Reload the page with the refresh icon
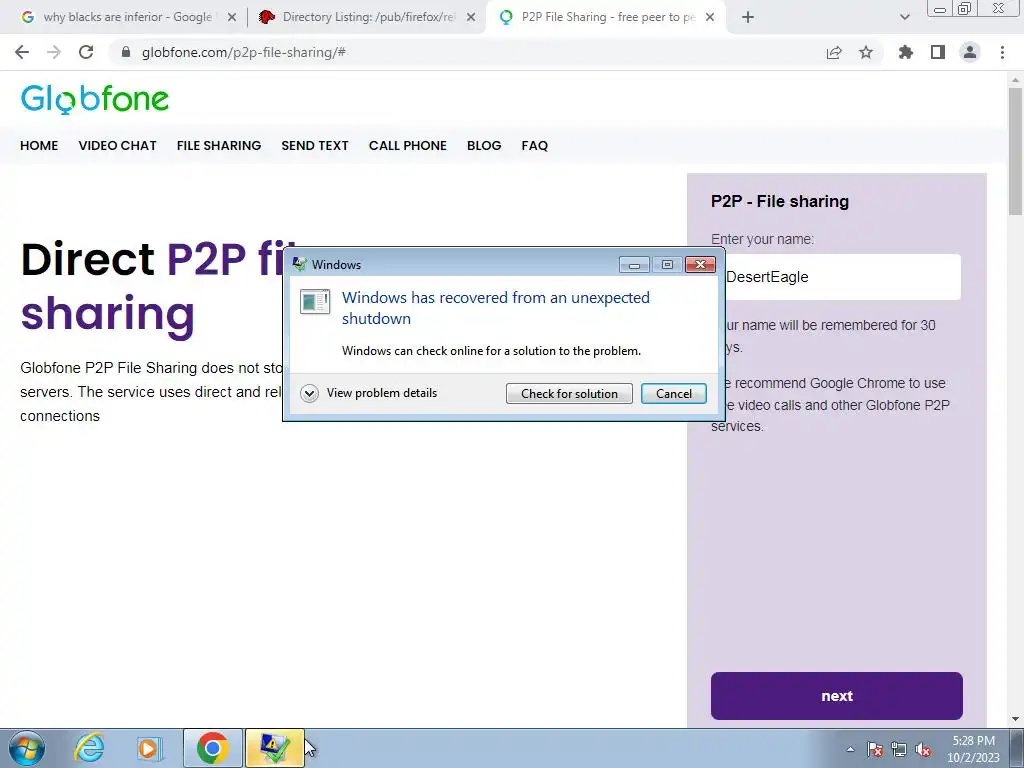The width and height of the screenshot is (1024, 768). 86,52
